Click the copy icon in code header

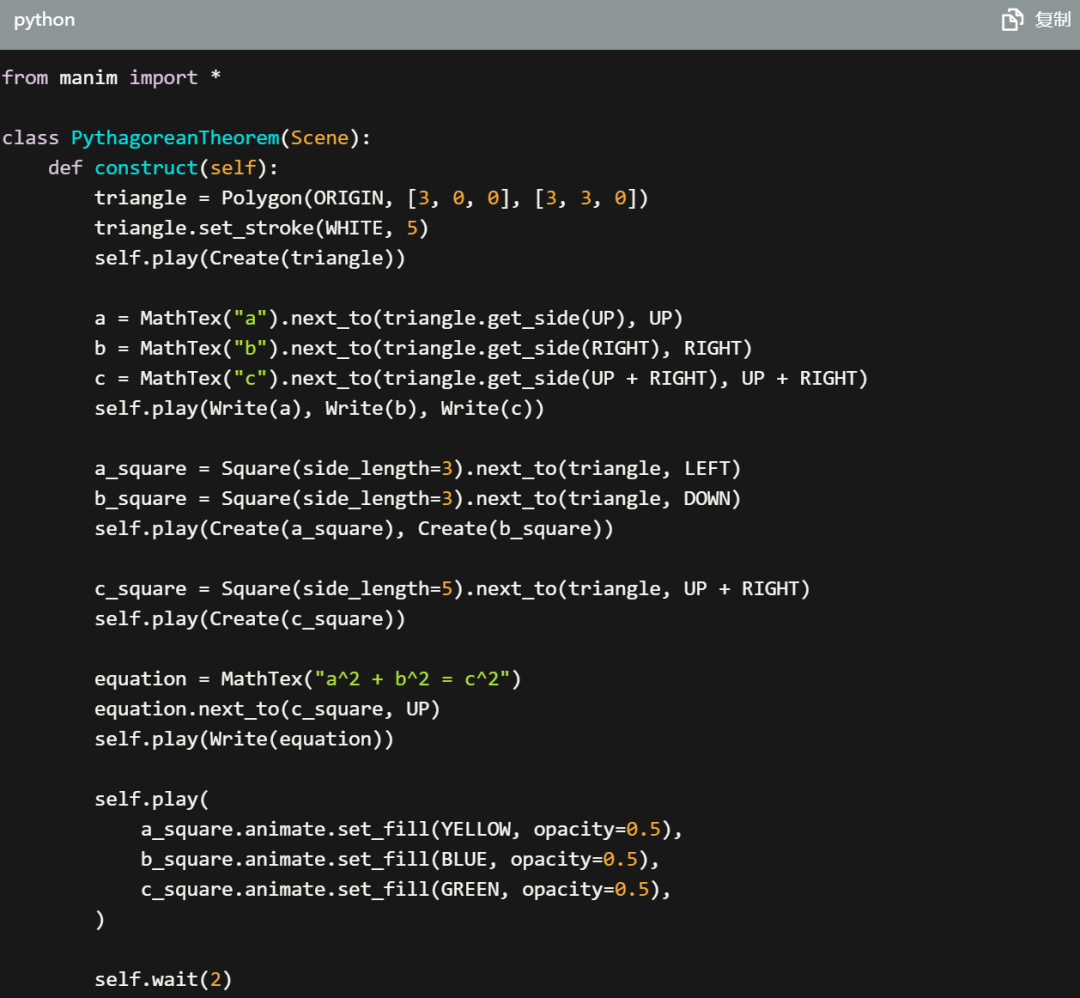click(1012, 19)
